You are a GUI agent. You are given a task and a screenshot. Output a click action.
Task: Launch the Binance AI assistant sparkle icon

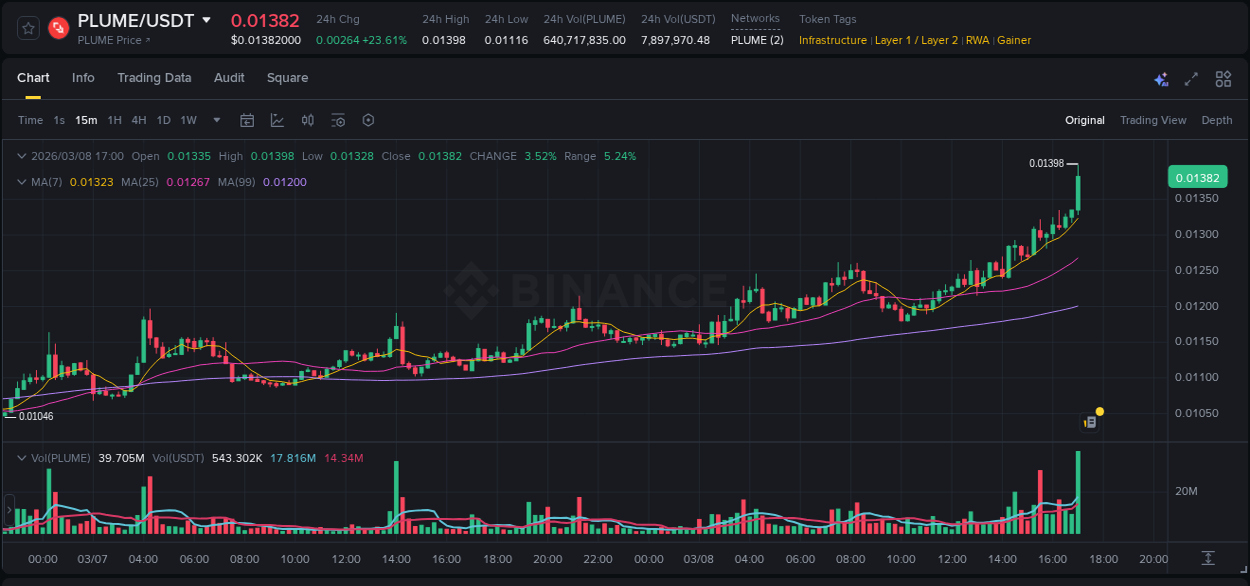pyautogui.click(x=1161, y=78)
